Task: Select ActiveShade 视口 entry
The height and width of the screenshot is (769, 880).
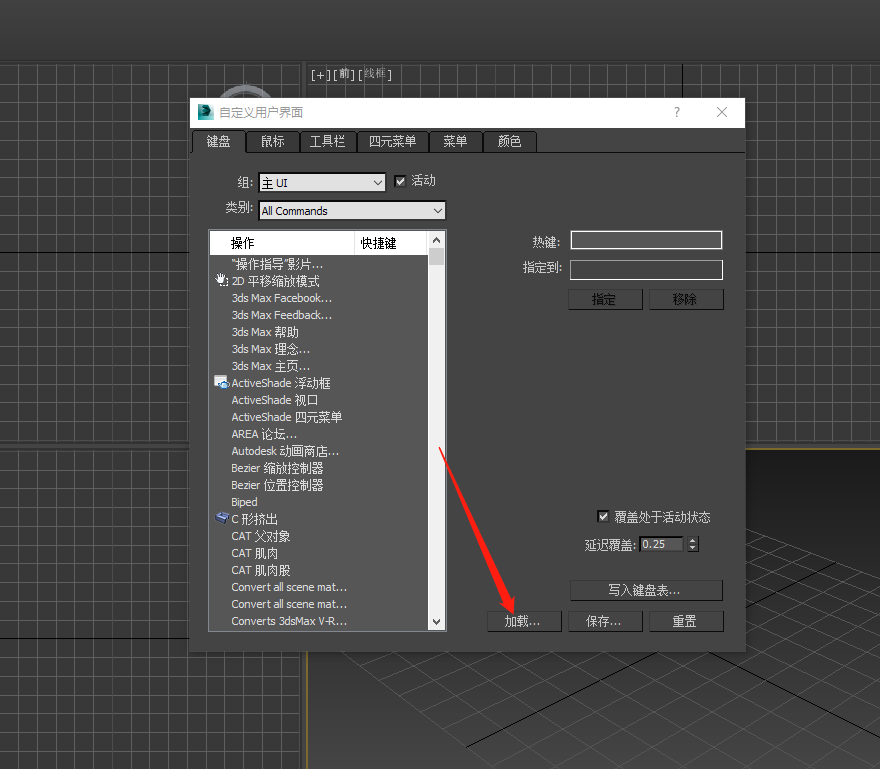Action: (274, 400)
